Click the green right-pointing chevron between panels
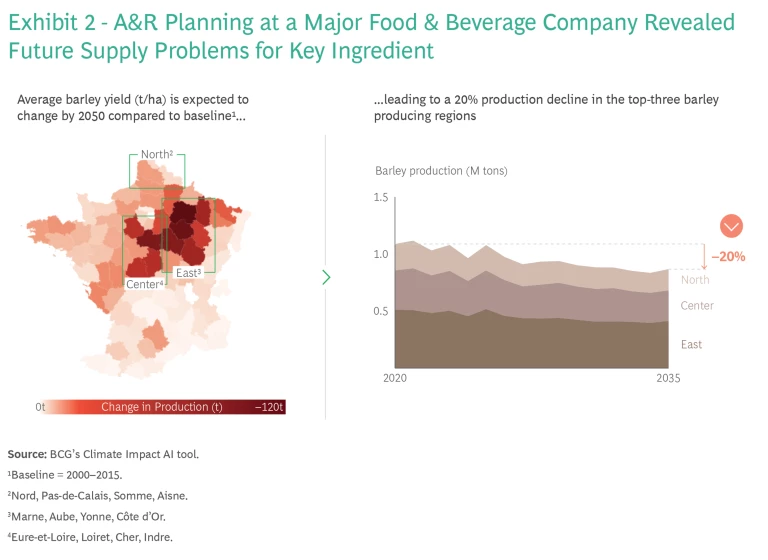Screen dimensions: 768x560 pos(326,277)
